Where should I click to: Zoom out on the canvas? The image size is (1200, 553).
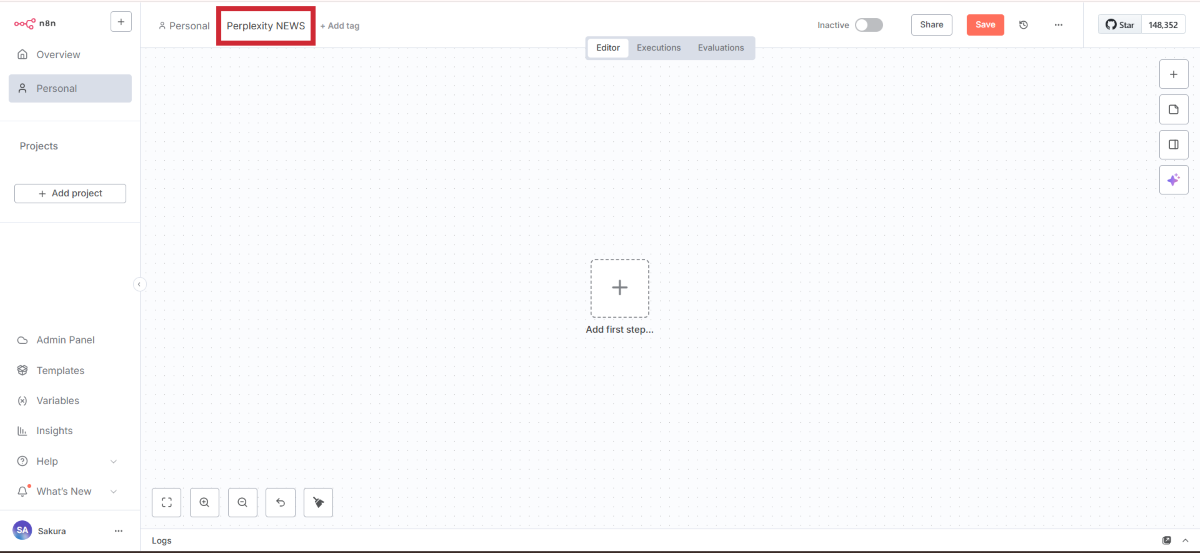242,503
